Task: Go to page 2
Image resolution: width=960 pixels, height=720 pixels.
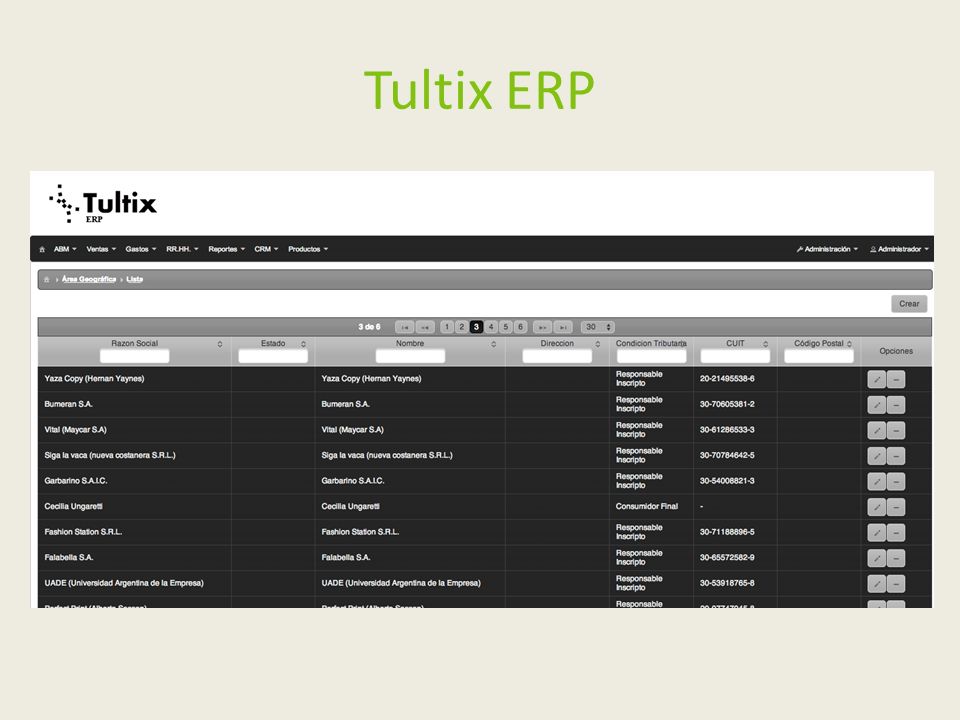Action: click(x=462, y=327)
